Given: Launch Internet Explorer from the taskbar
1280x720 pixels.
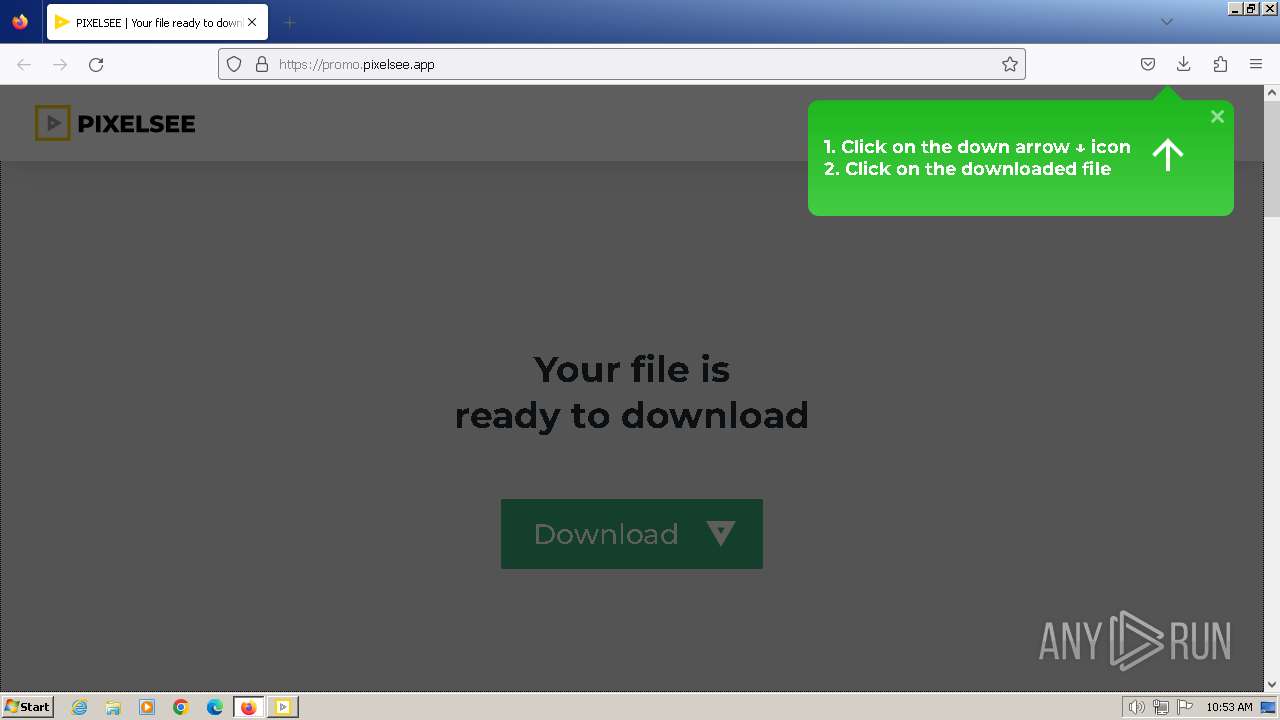Looking at the screenshot, I should (x=80, y=707).
